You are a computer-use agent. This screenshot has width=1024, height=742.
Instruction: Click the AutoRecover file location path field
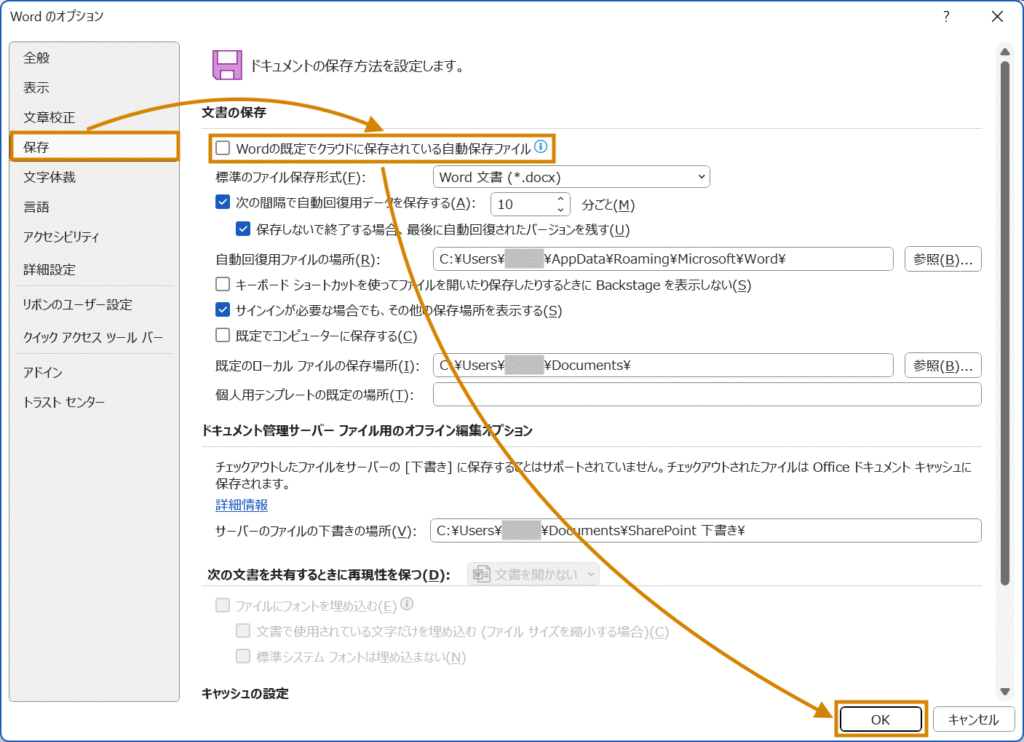pyautogui.click(x=663, y=259)
